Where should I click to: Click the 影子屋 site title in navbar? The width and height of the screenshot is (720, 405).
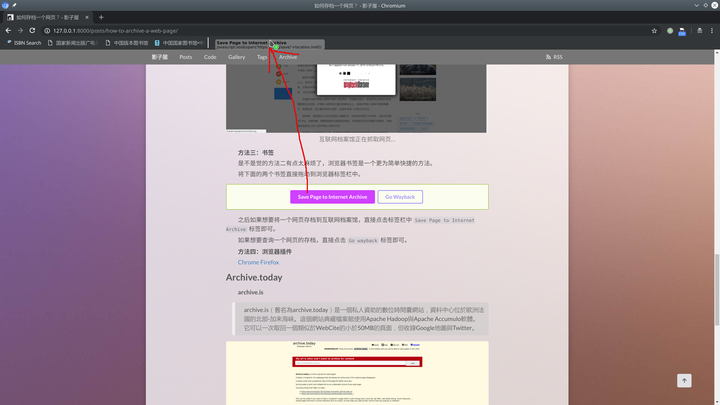click(x=160, y=57)
